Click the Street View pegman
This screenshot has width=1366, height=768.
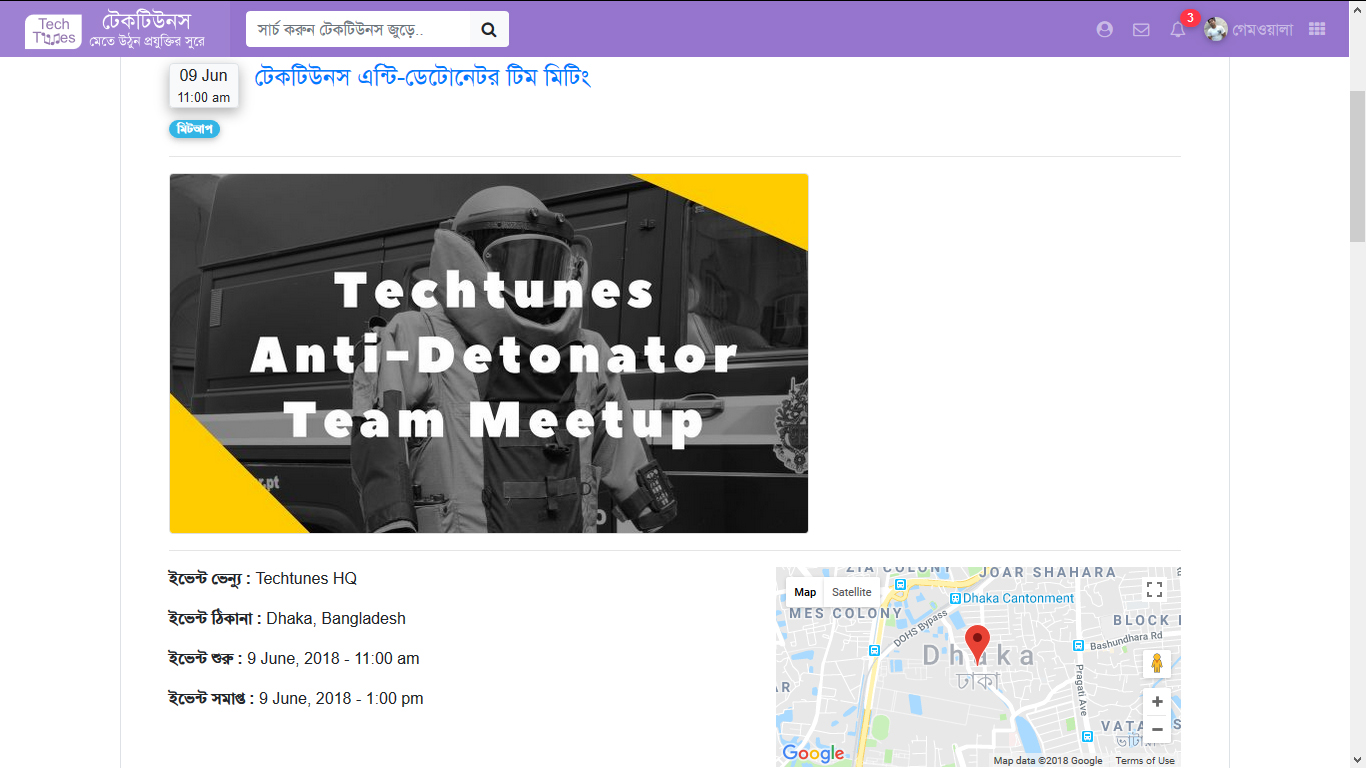[1157, 664]
